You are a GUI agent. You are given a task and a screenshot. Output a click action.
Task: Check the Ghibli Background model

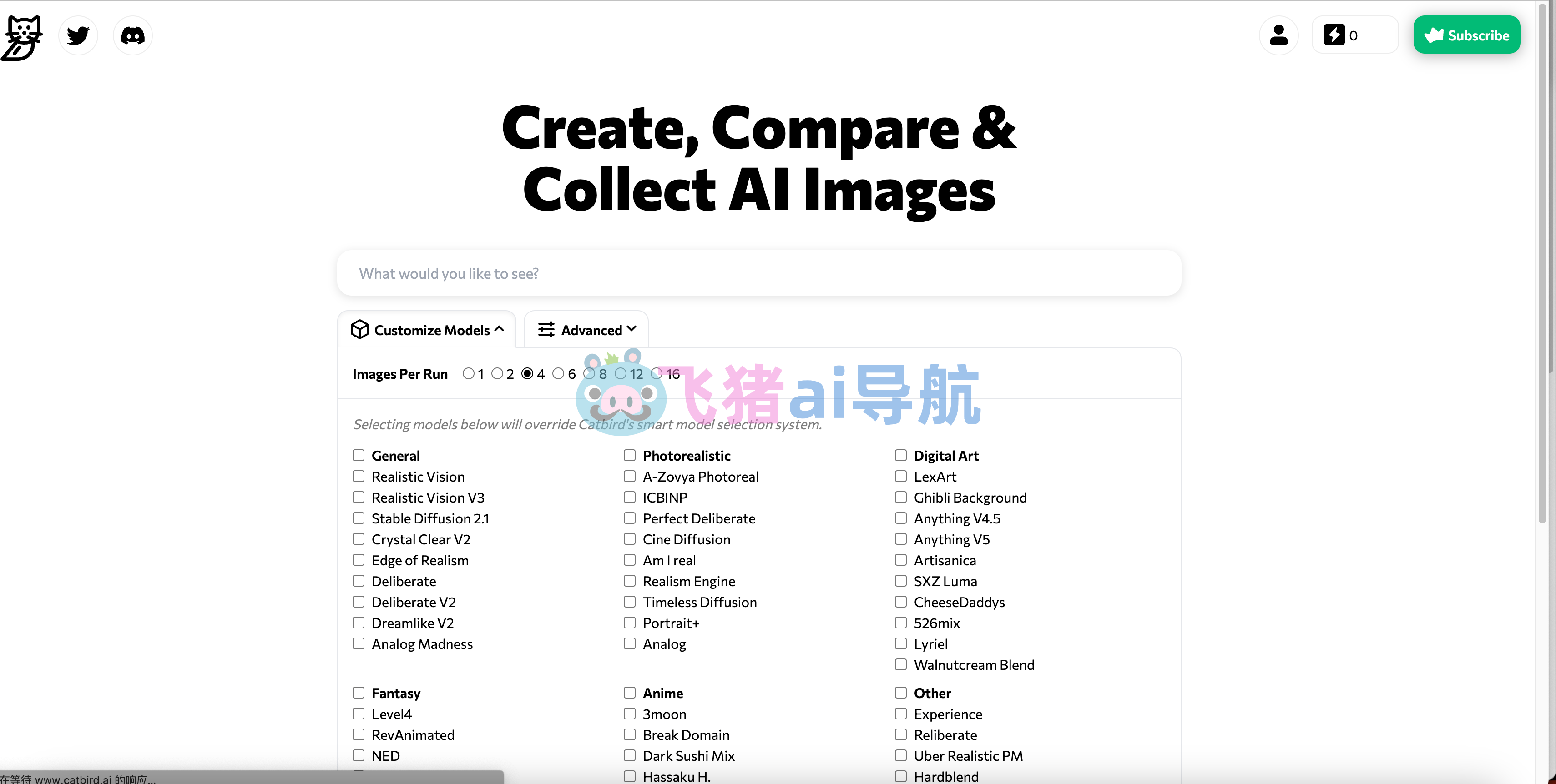click(901, 498)
